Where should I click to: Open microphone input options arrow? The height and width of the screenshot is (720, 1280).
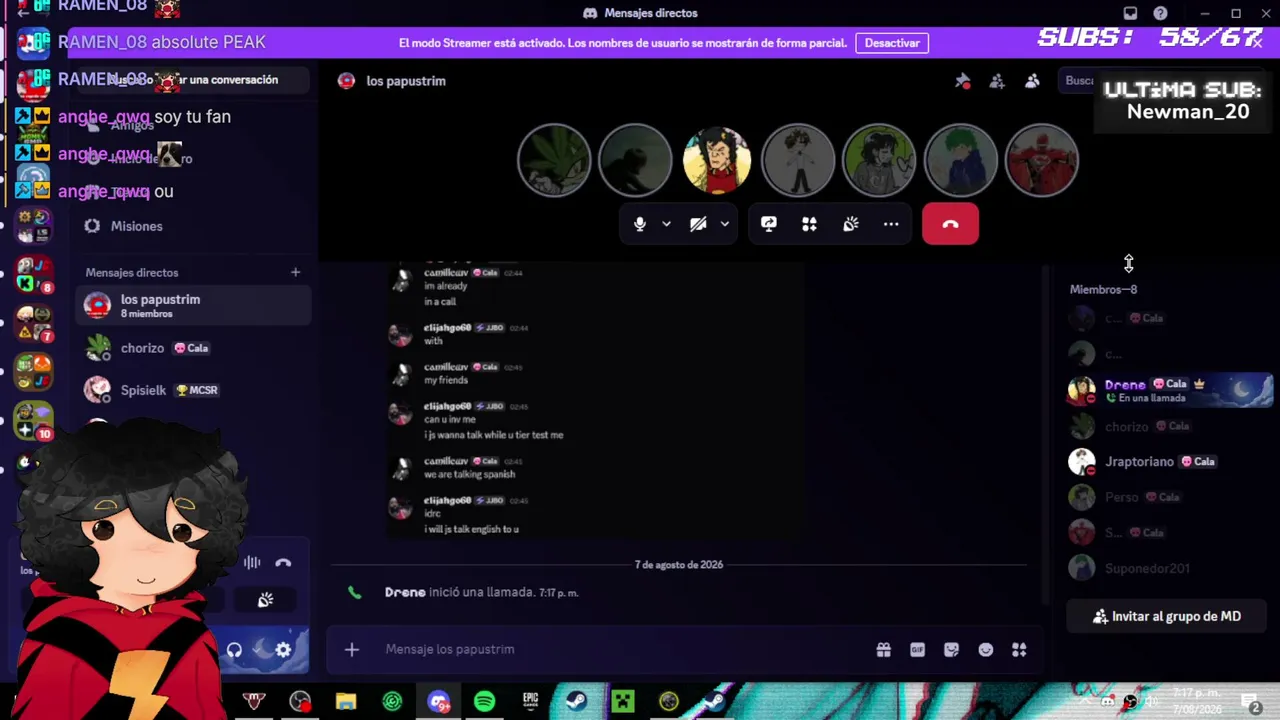666,224
